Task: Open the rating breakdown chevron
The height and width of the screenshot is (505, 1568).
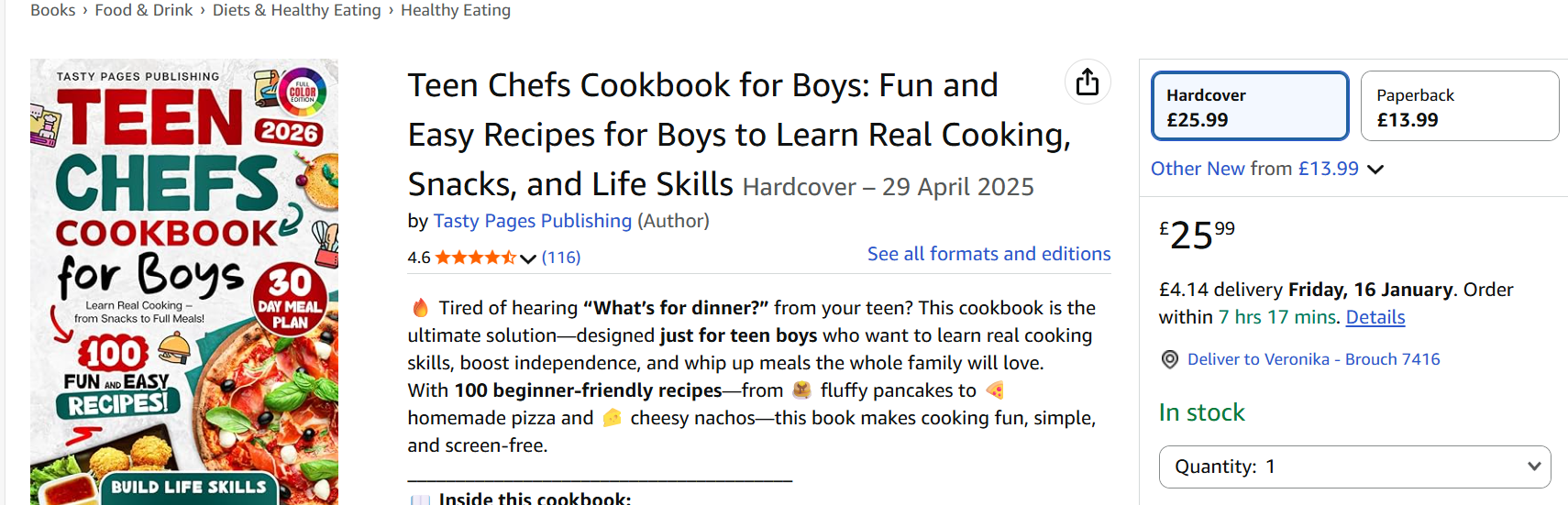Action: coord(528,258)
